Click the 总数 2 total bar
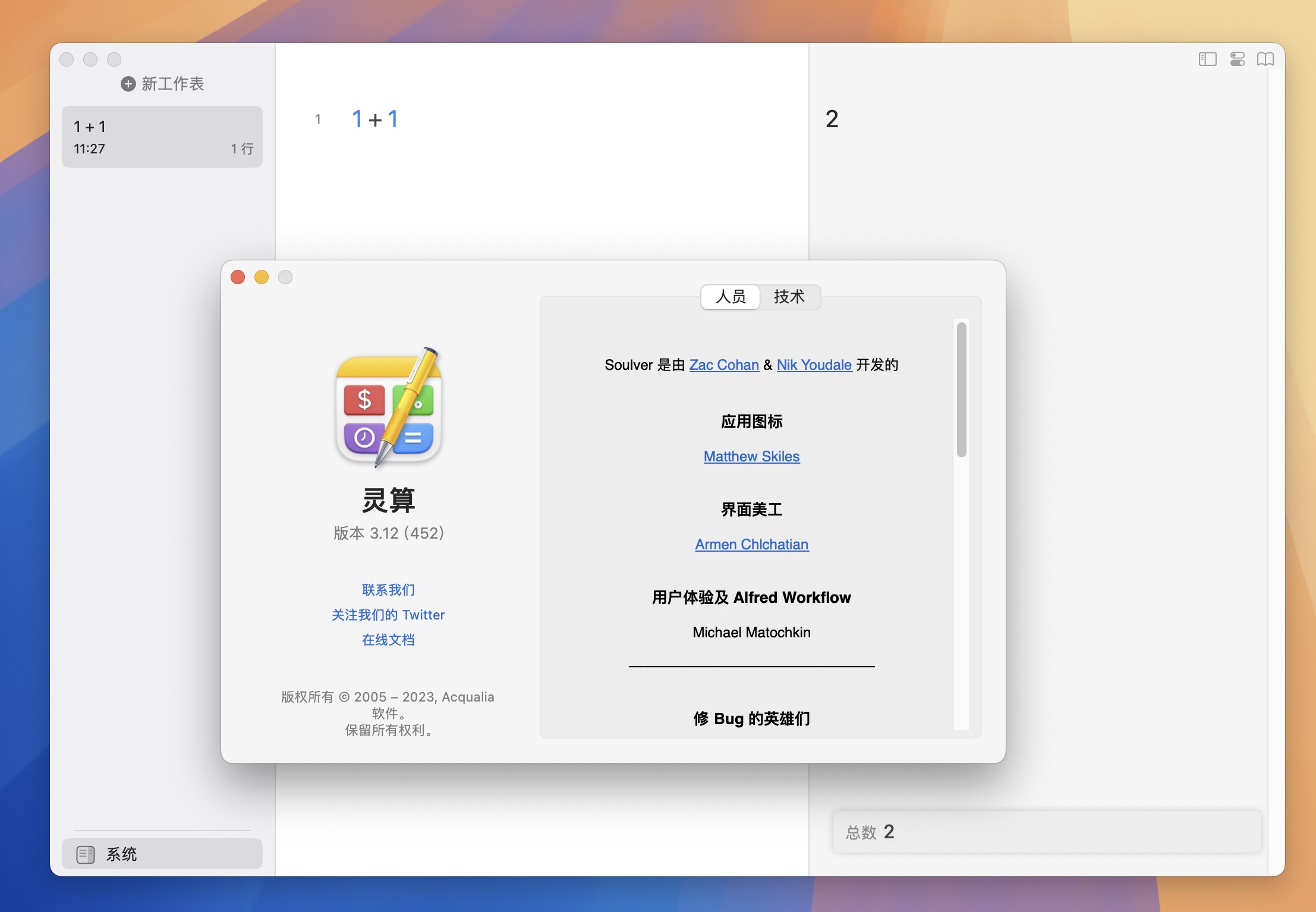The image size is (1316, 912). pyautogui.click(x=1047, y=832)
